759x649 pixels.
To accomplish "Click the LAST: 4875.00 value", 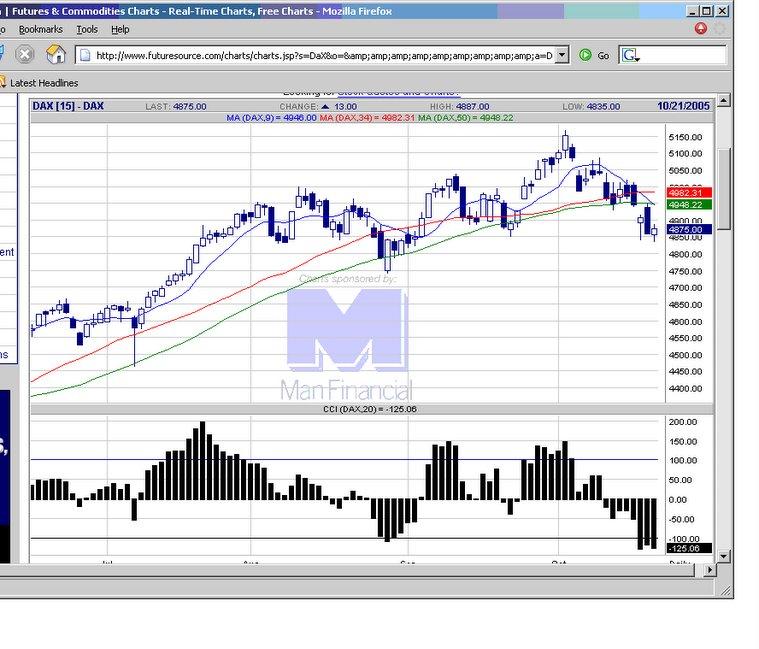I will click(x=176, y=106).
